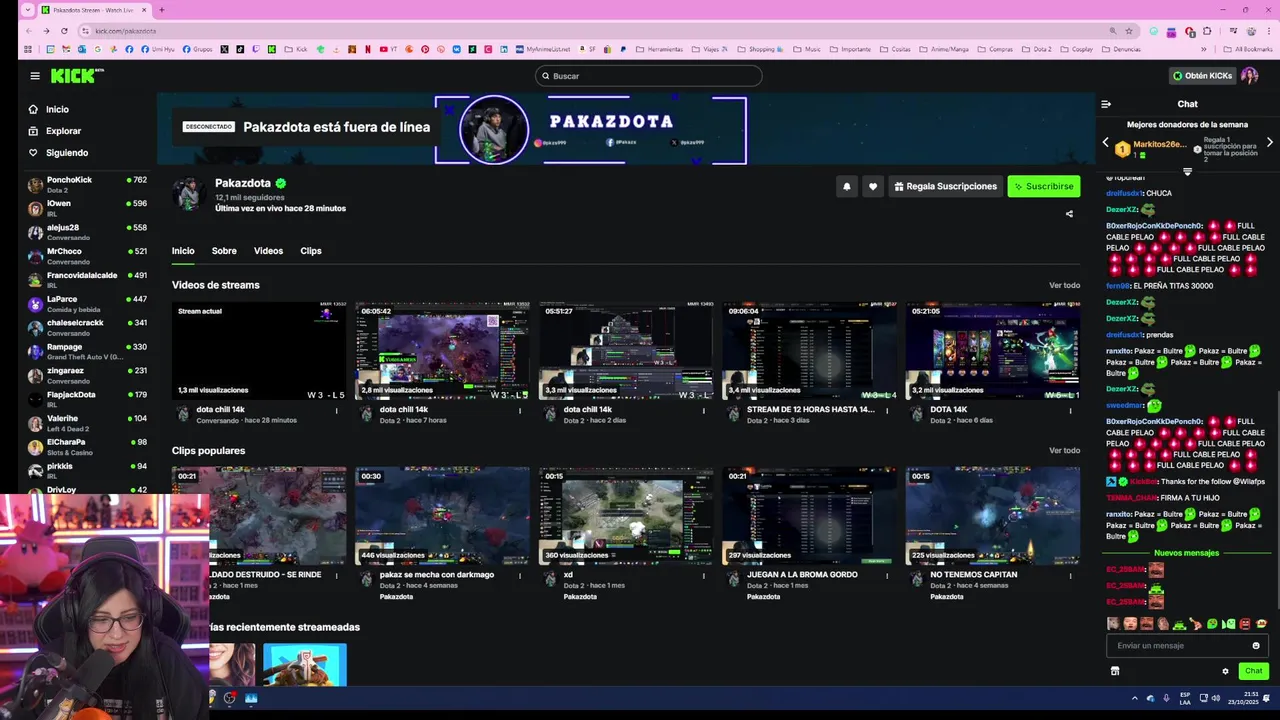Open the chat shop icon
Viewport: 1280px width, 720px height.
point(1115,671)
